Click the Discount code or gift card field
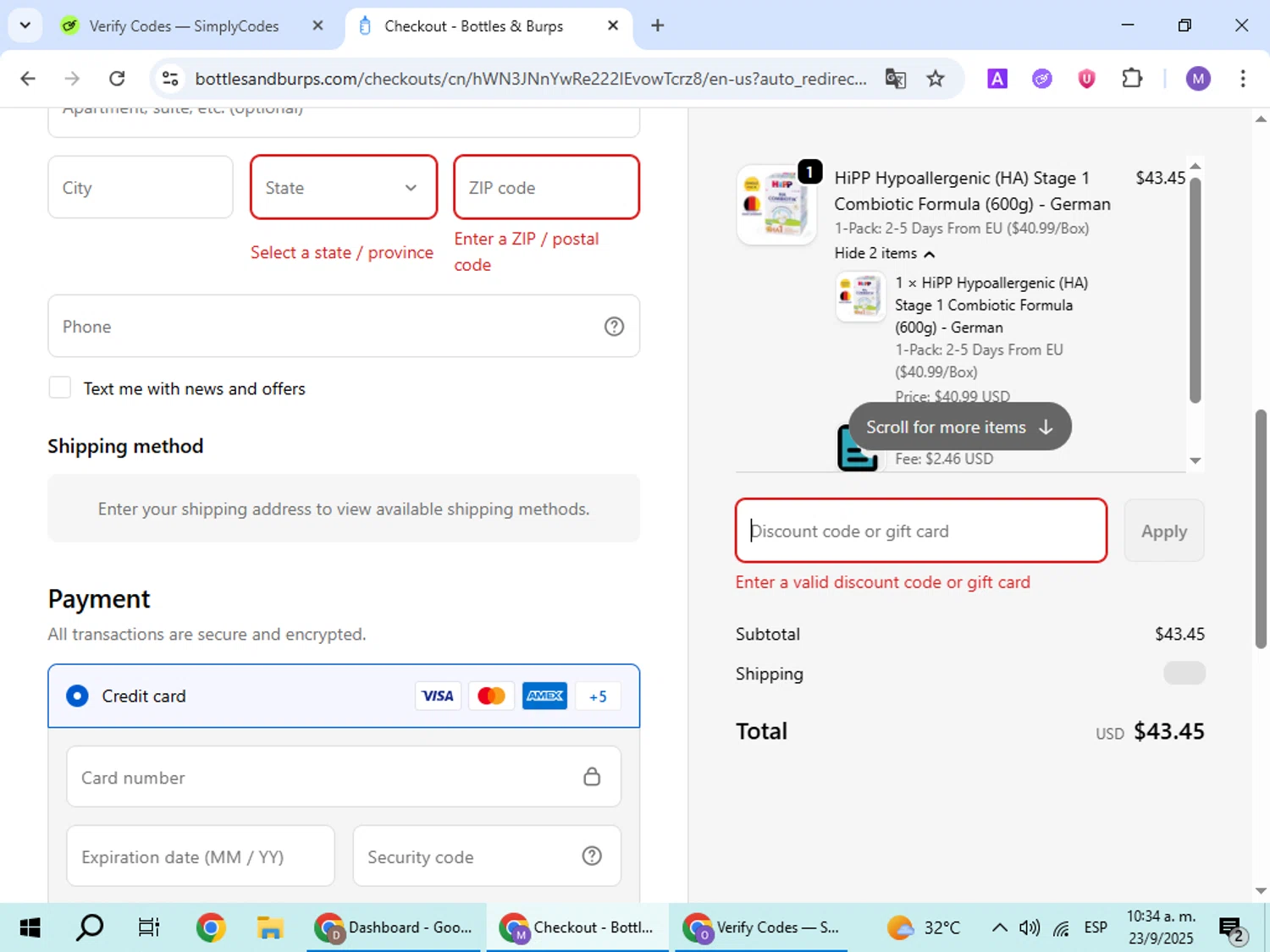Viewport: 1270px width, 952px height. click(x=921, y=531)
